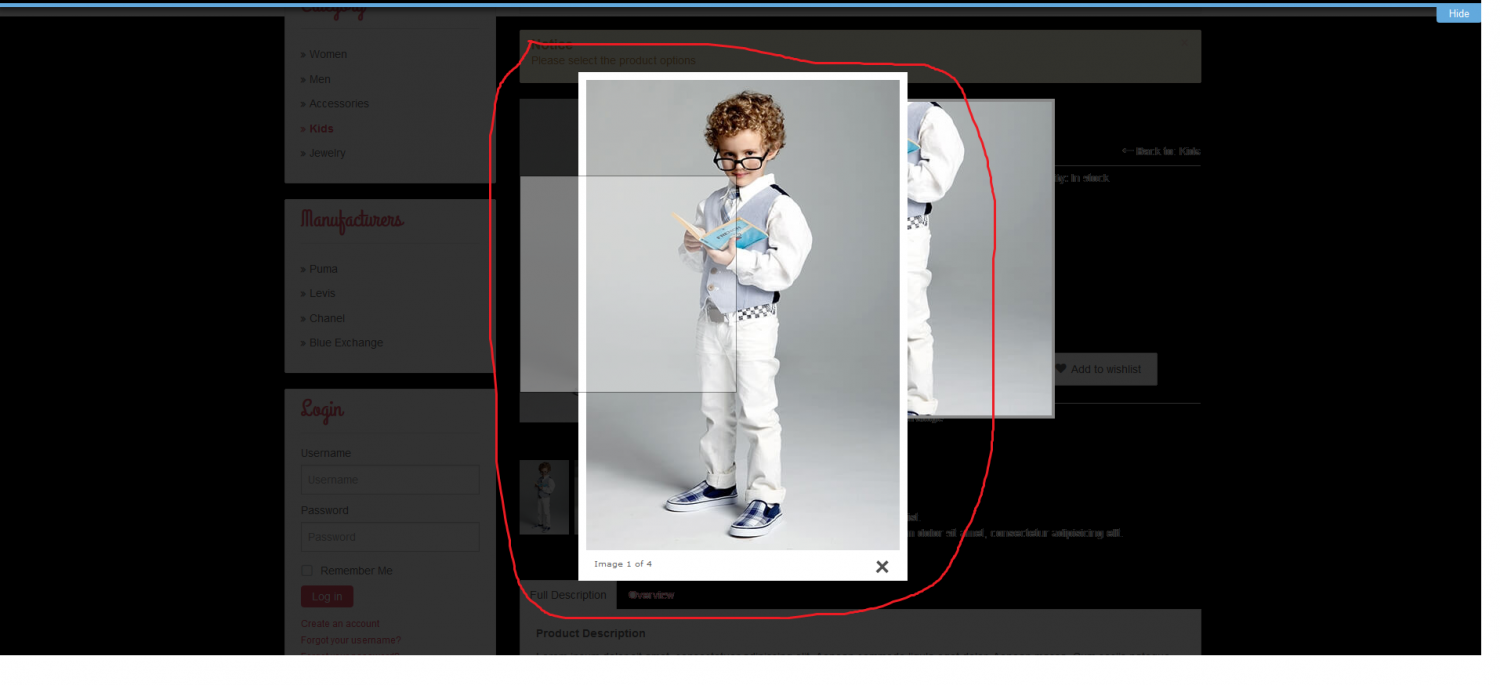Select the highlighted Kids category
Screen dimensions: 1500x685
[x=321, y=129]
